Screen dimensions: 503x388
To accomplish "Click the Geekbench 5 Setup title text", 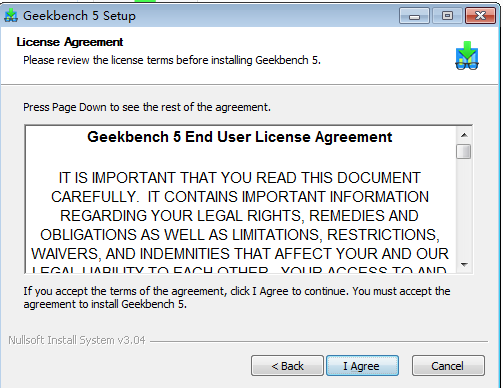I will click(79, 16).
